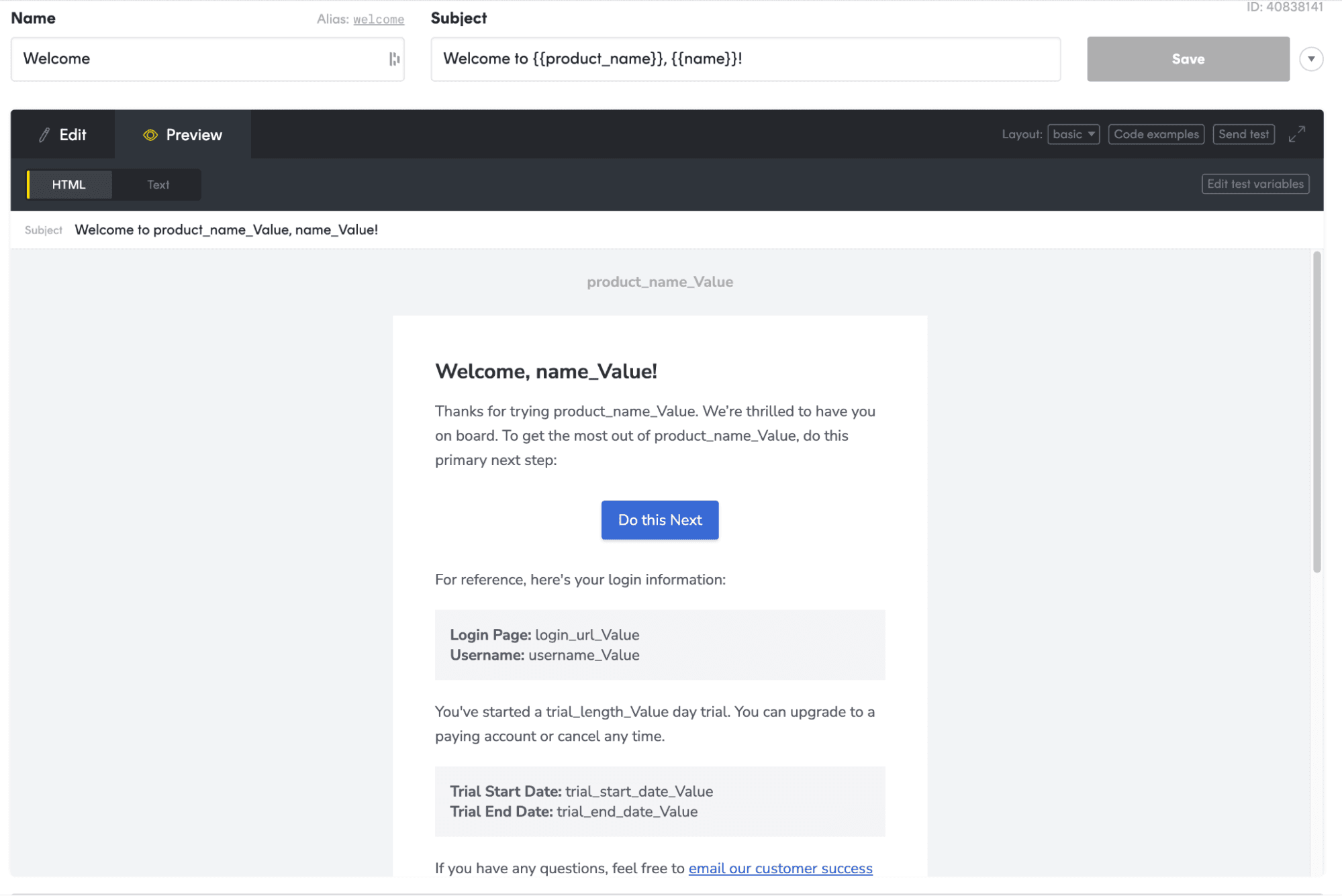Screen dimensions: 1342x896
Task: Select the subject preview line 'Welcome to product_name_Value'
Action: point(226,230)
